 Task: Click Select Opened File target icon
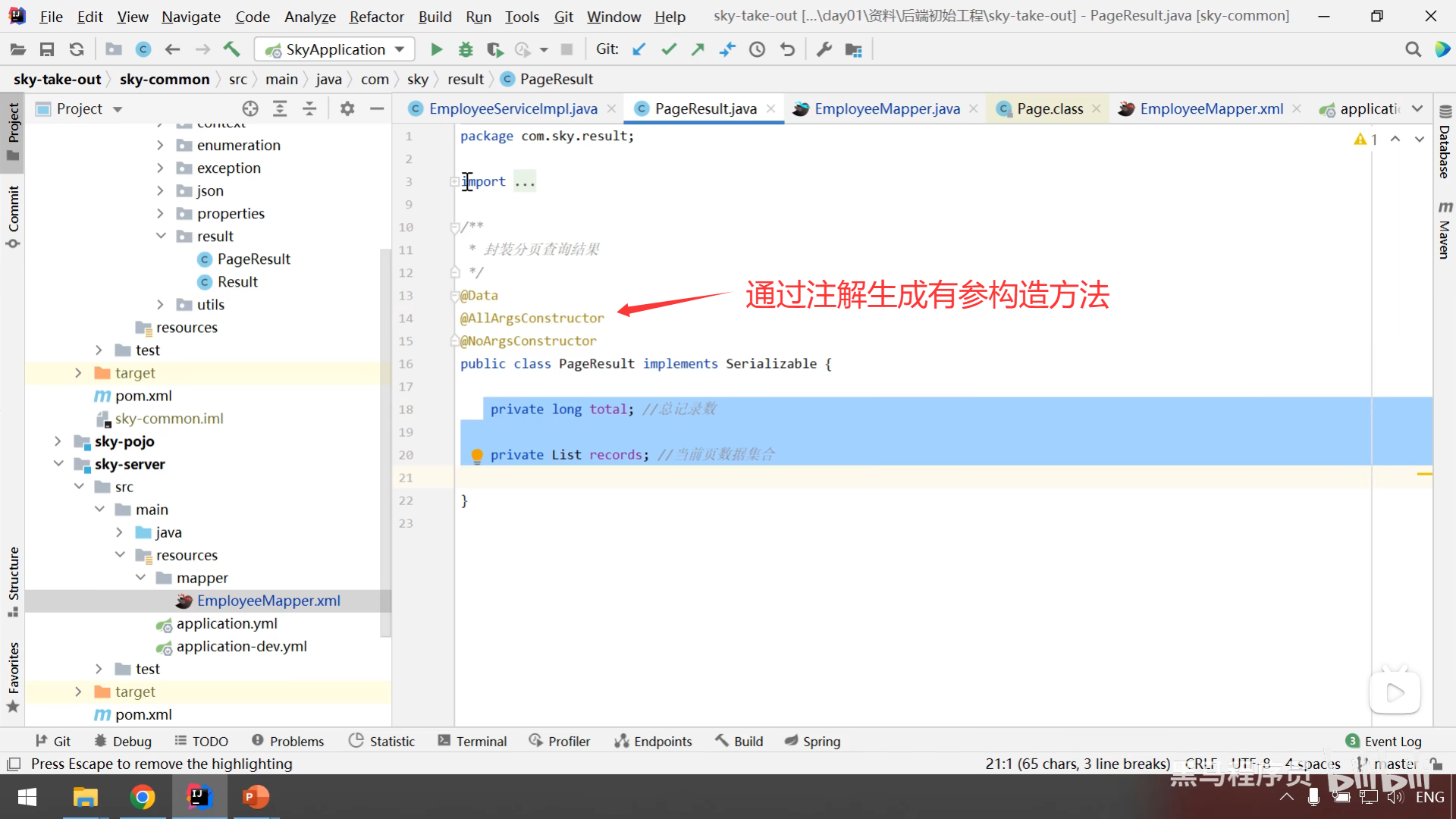click(x=250, y=109)
